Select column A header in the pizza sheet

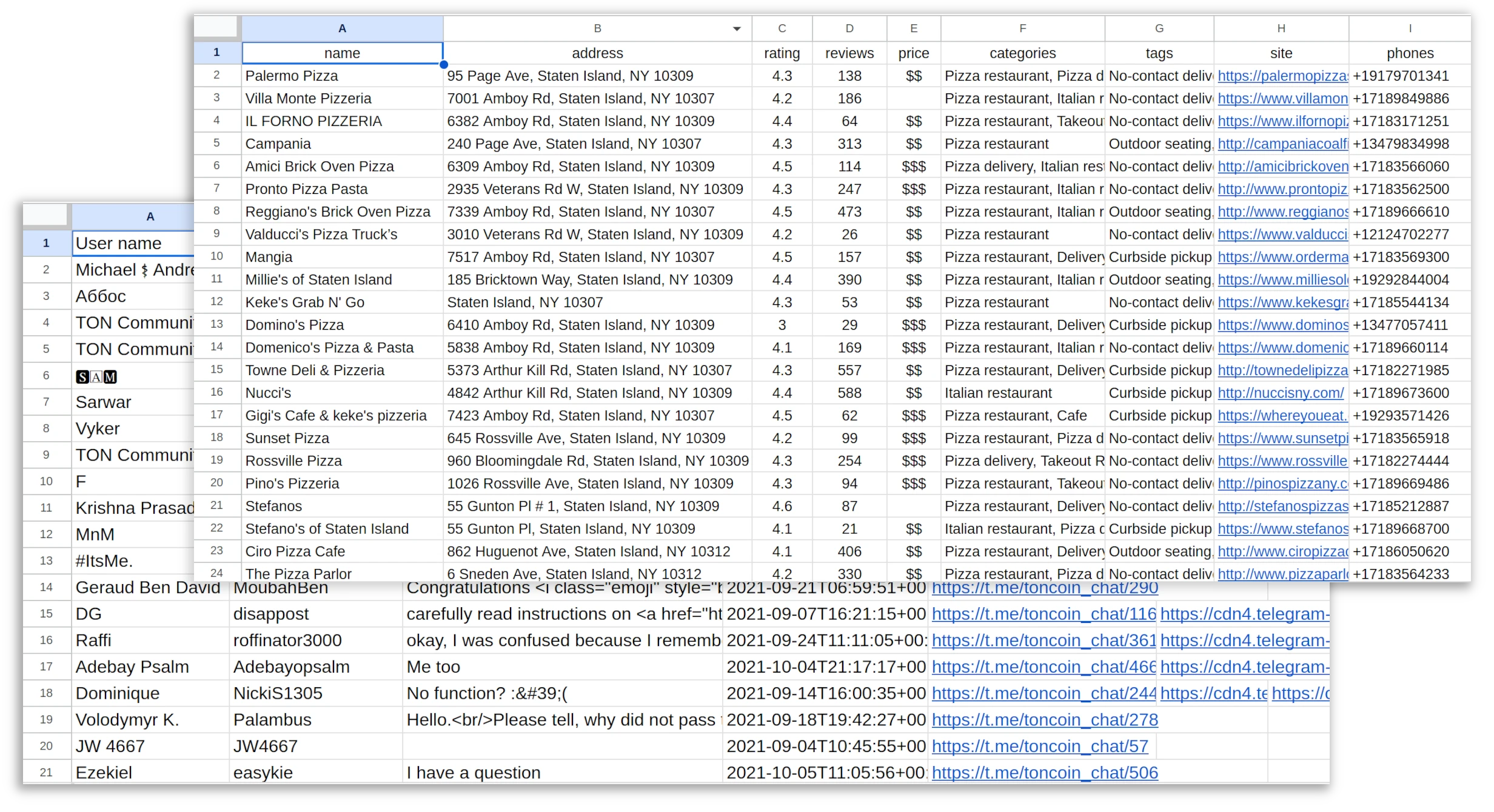coord(342,28)
